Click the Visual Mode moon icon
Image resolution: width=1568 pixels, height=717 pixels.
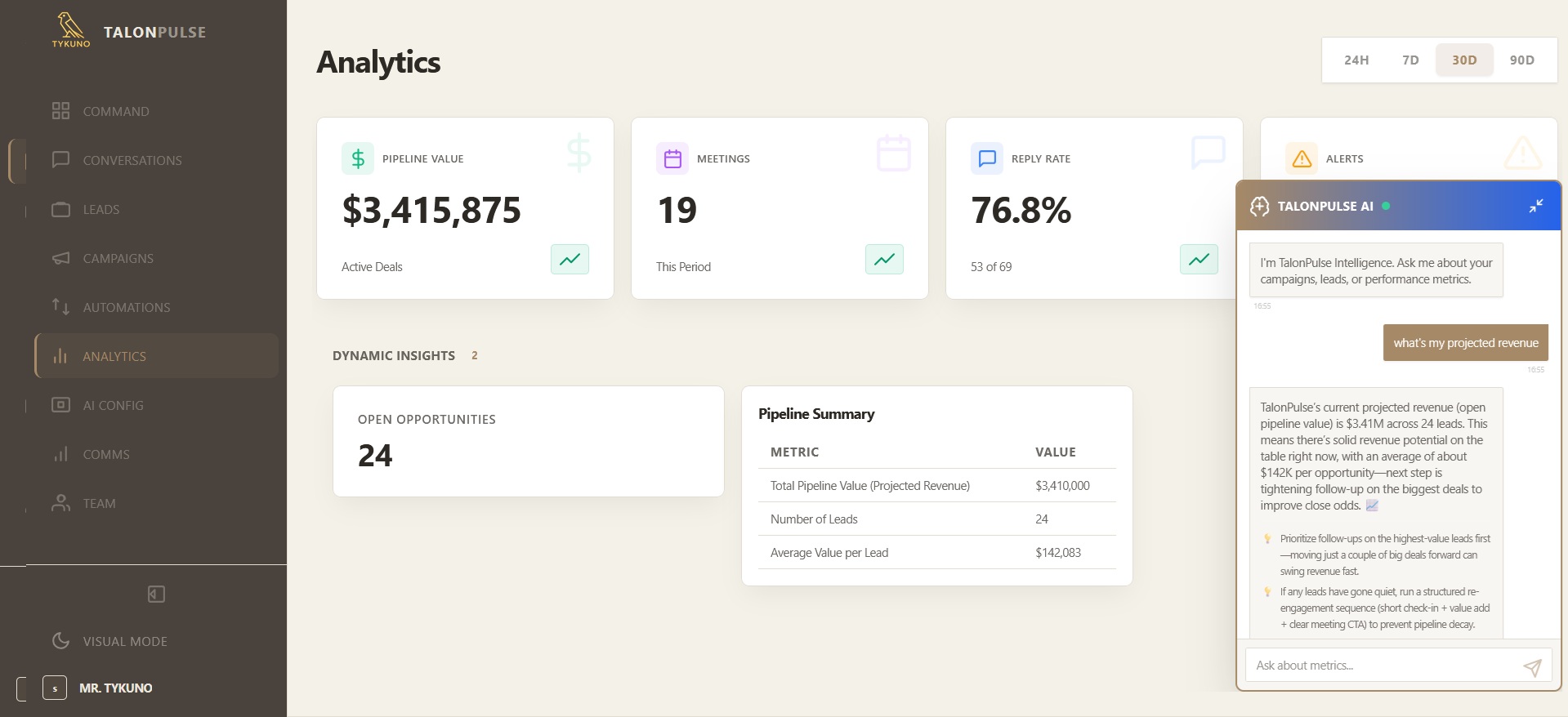(60, 641)
